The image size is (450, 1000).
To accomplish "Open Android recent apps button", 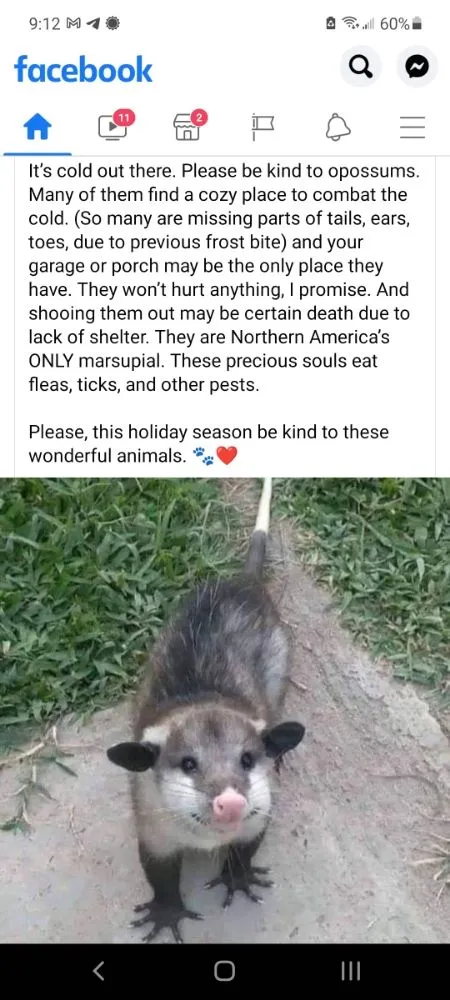I will [351, 971].
